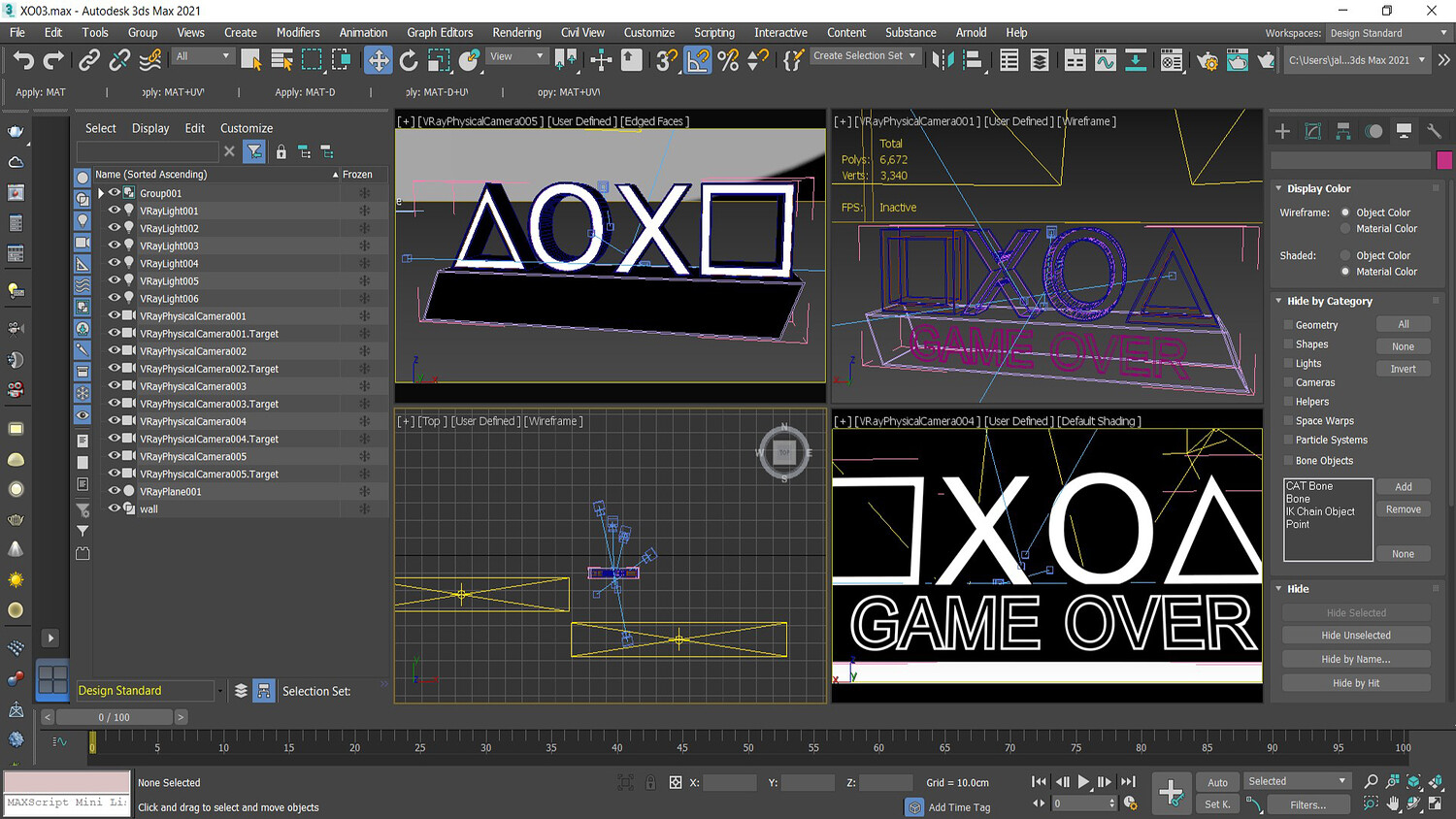The image size is (1456, 819).
Task: Toggle the Helpers hide category checkbox
Action: (1288, 402)
